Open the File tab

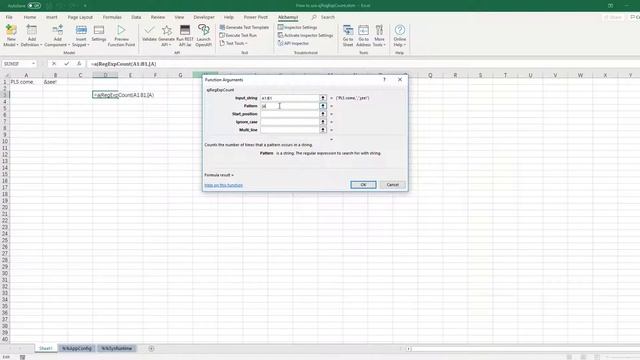click(x=9, y=17)
